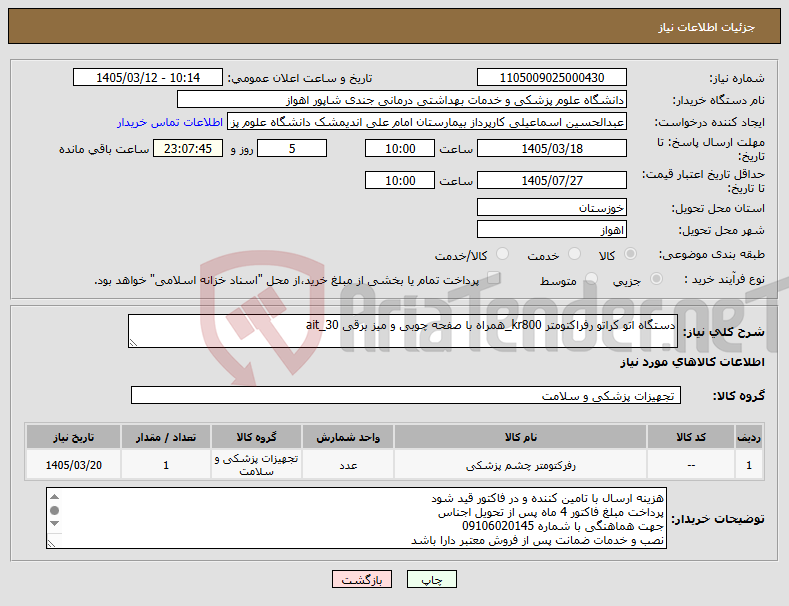Click the کد کالا column header
The height and width of the screenshot is (606, 789).
(691, 437)
